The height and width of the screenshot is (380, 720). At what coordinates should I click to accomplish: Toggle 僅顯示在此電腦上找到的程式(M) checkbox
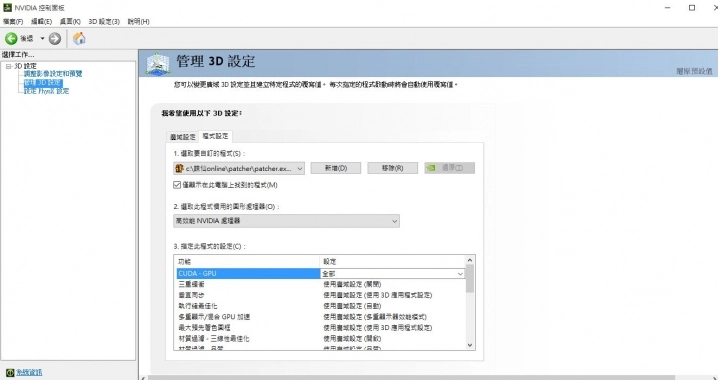(x=177, y=185)
